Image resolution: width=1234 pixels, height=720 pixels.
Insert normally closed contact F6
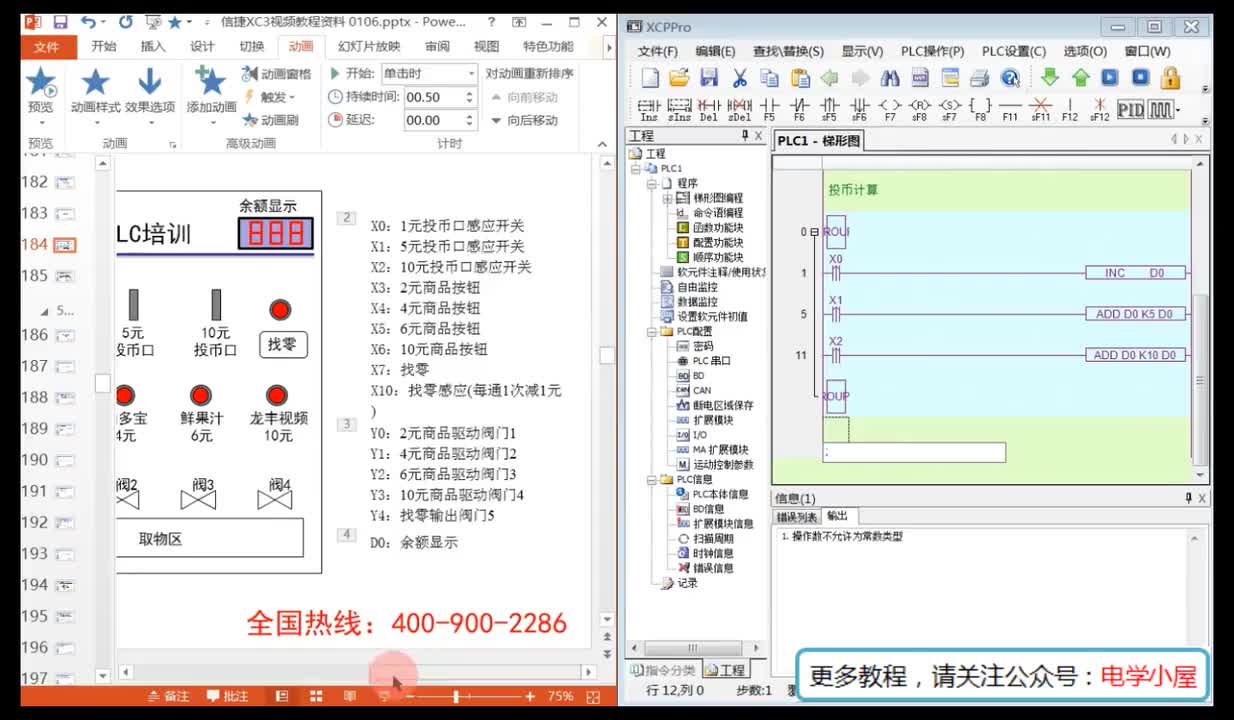(x=799, y=109)
